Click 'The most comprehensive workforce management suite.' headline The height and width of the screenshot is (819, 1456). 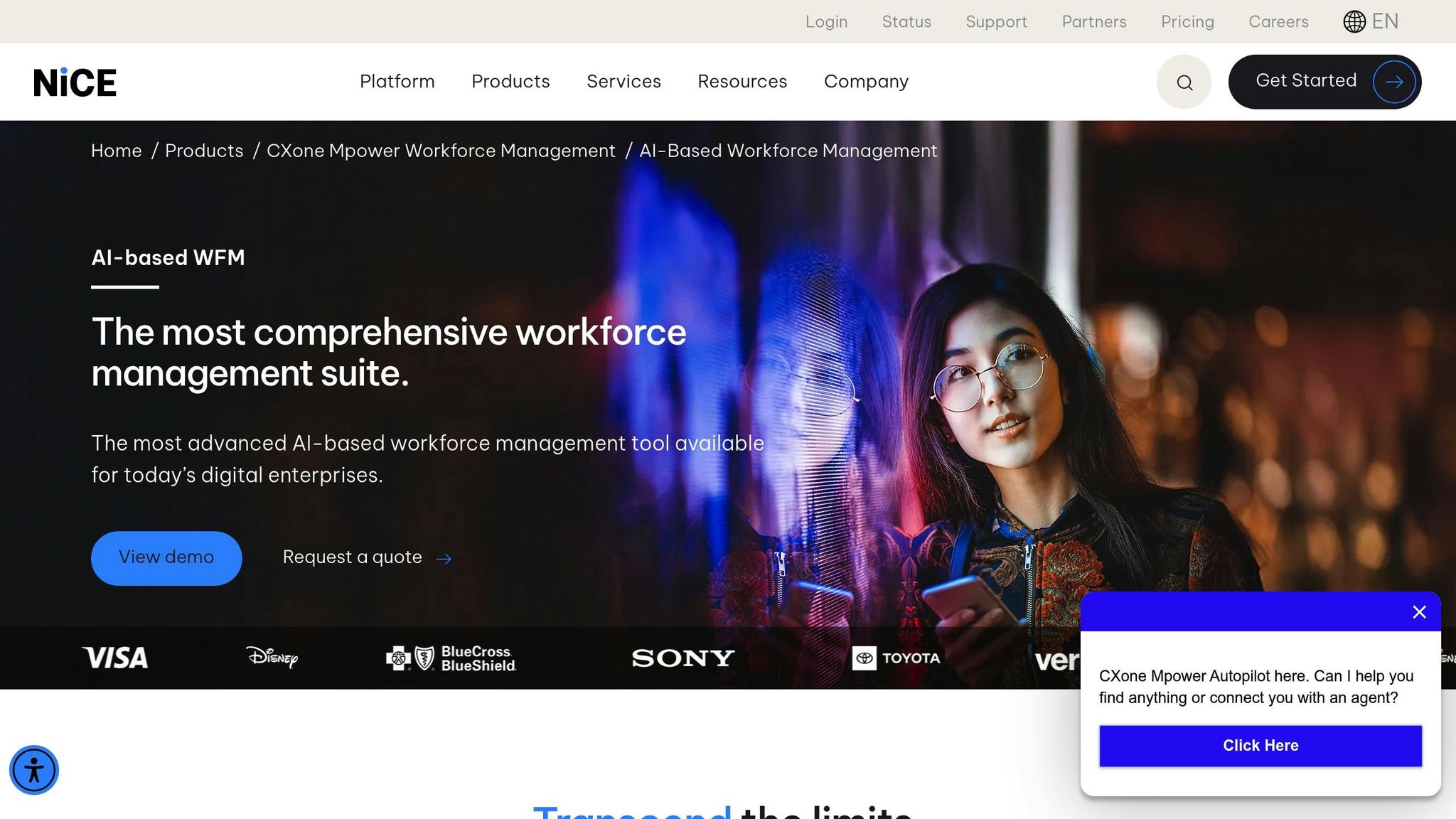tap(389, 352)
